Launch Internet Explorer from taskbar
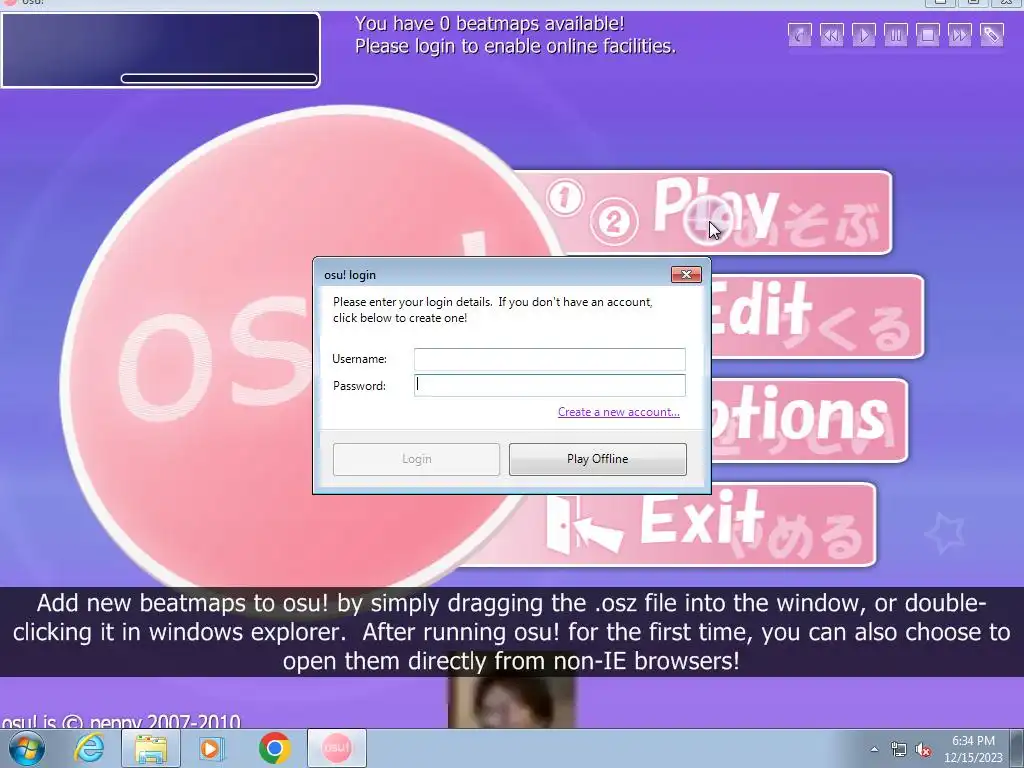1024x768 pixels. click(89, 748)
